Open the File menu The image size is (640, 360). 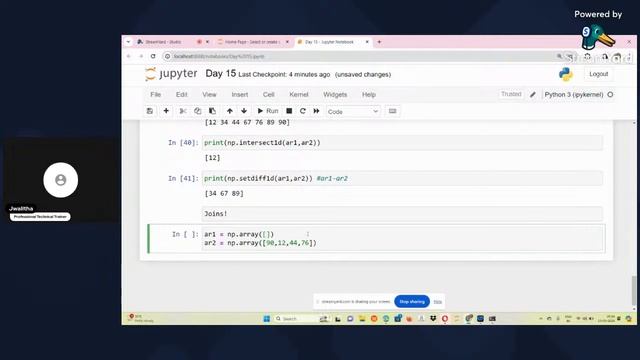pyautogui.click(x=156, y=94)
